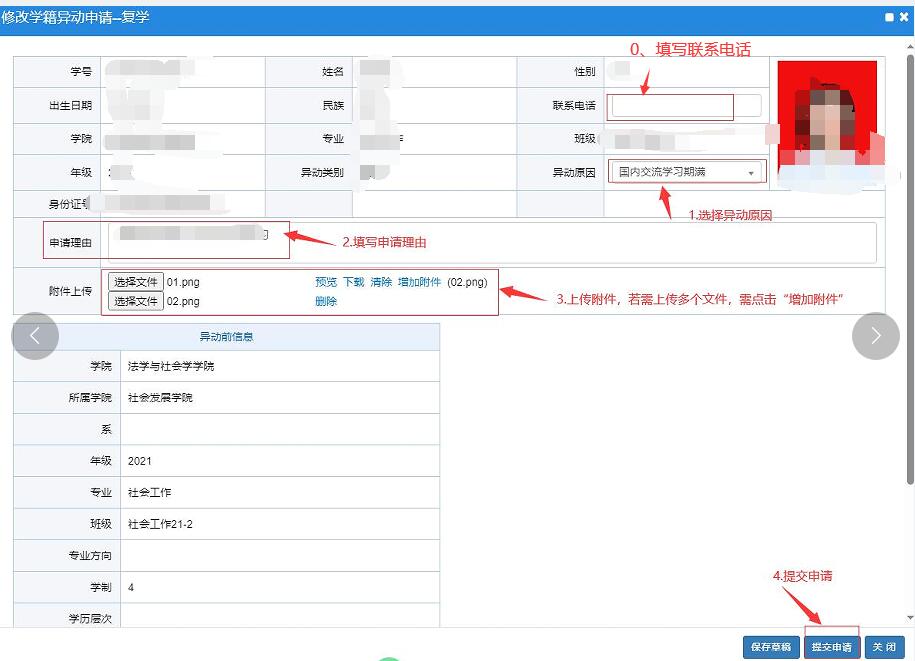Click the 清除 link for the attachment
The height and width of the screenshot is (661, 915).
click(381, 282)
